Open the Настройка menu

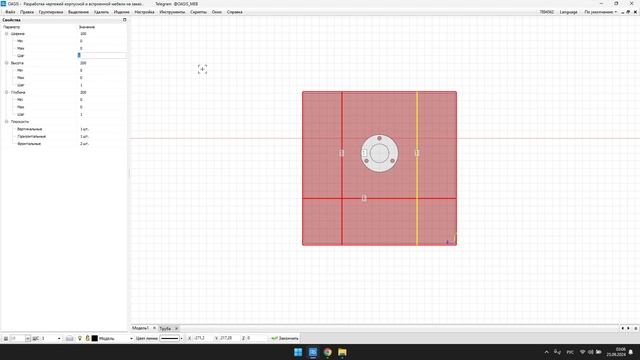pos(144,12)
